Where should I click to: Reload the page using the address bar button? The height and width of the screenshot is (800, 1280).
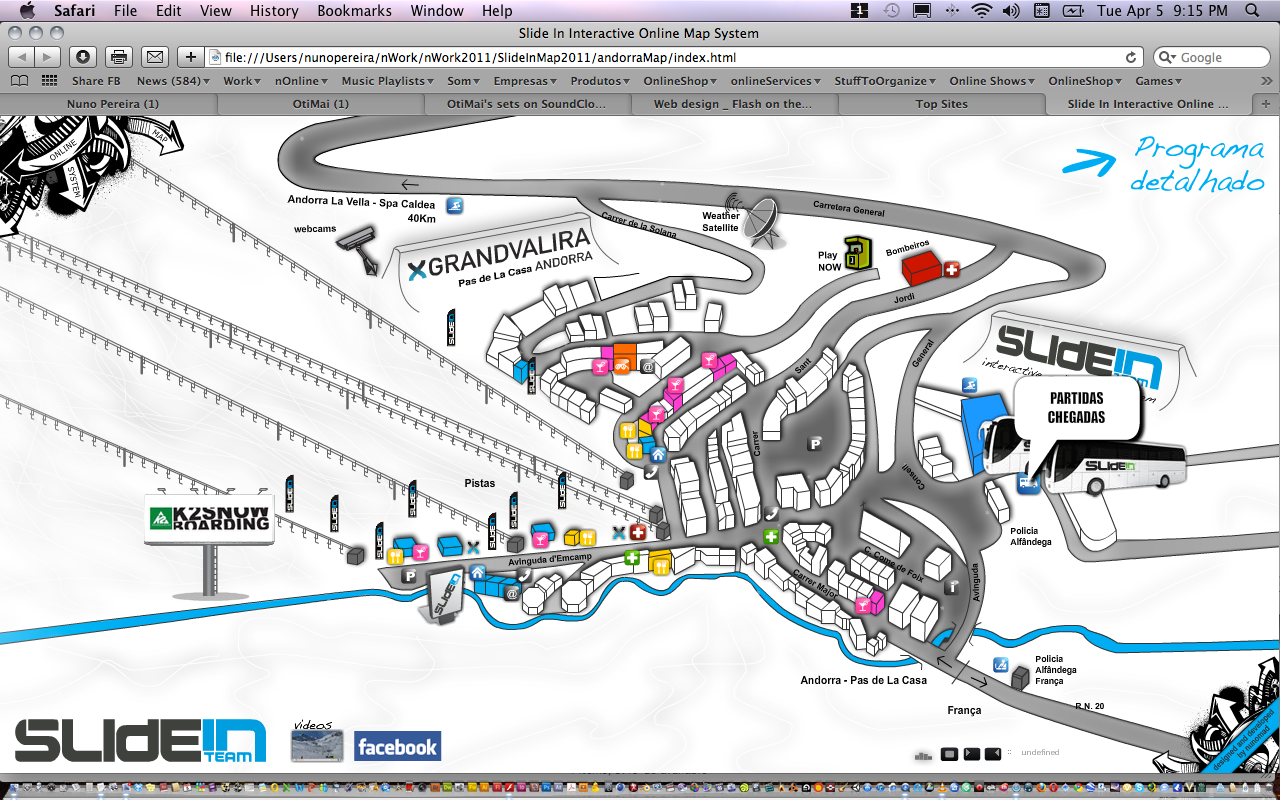click(x=1131, y=57)
